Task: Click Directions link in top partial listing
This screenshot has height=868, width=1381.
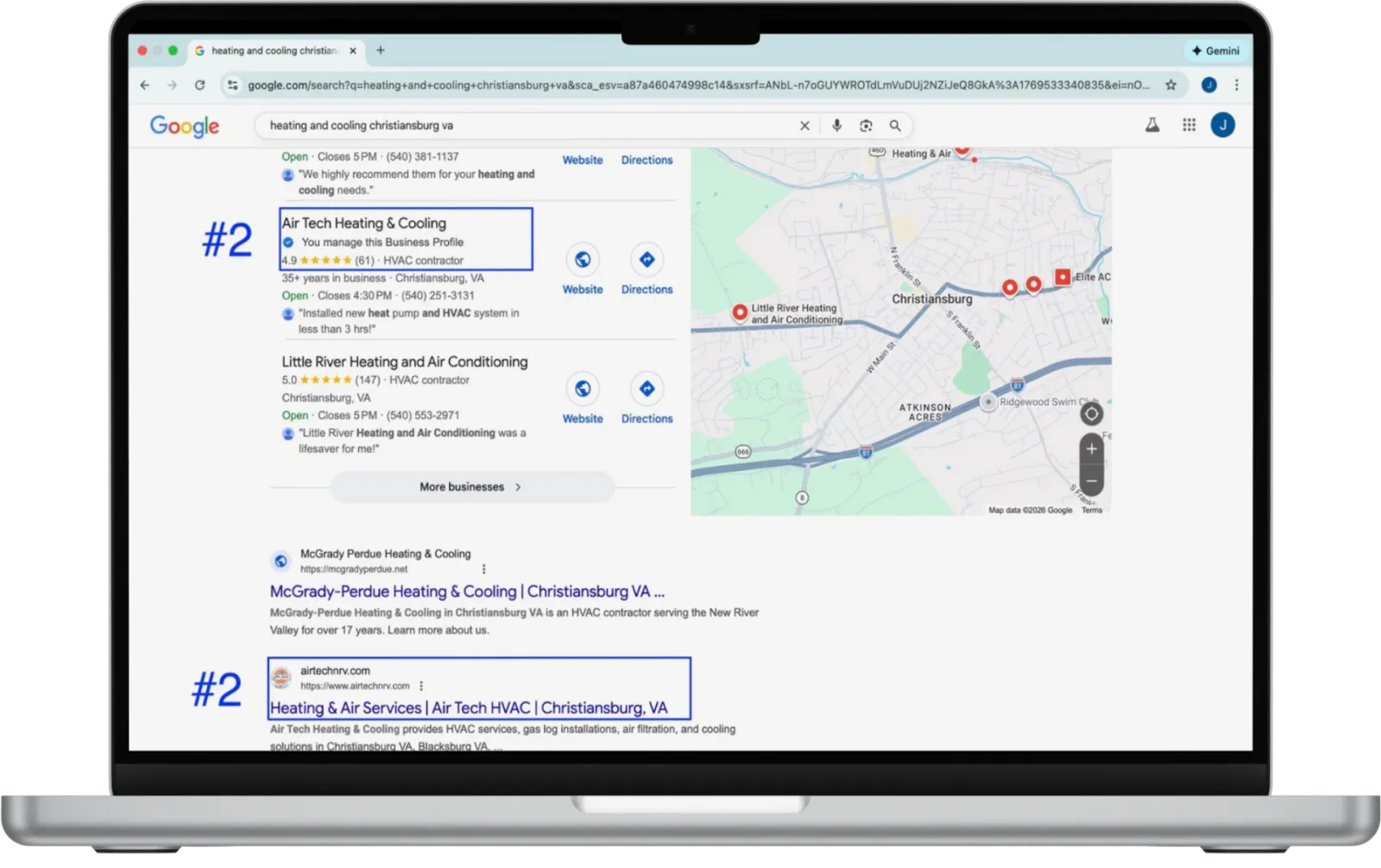Action: pyautogui.click(x=647, y=160)
